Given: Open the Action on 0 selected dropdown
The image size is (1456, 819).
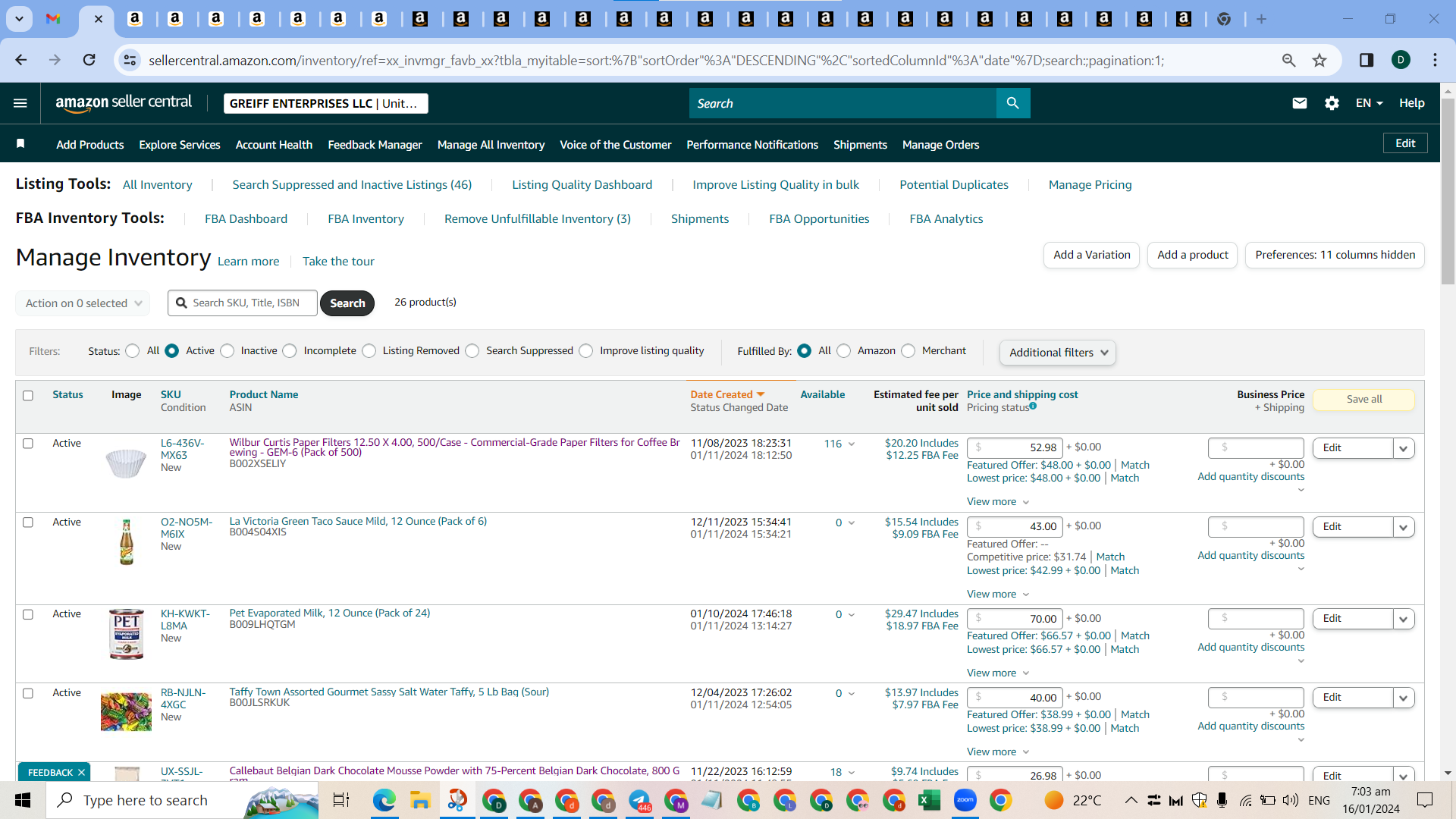Looking at the screenshot, I should pos(83,303).
